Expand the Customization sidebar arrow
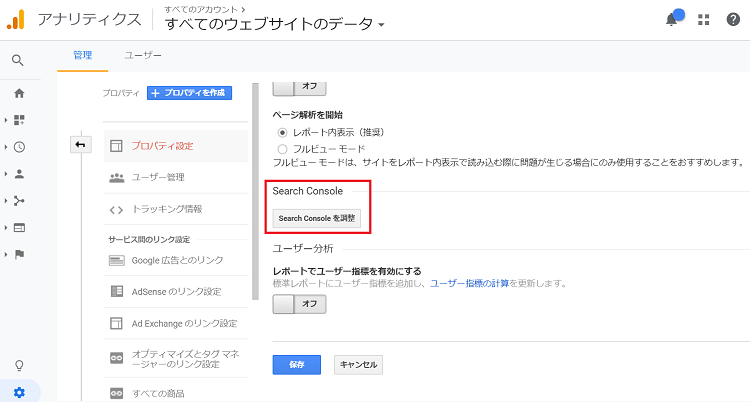 (x=6, y=120)
